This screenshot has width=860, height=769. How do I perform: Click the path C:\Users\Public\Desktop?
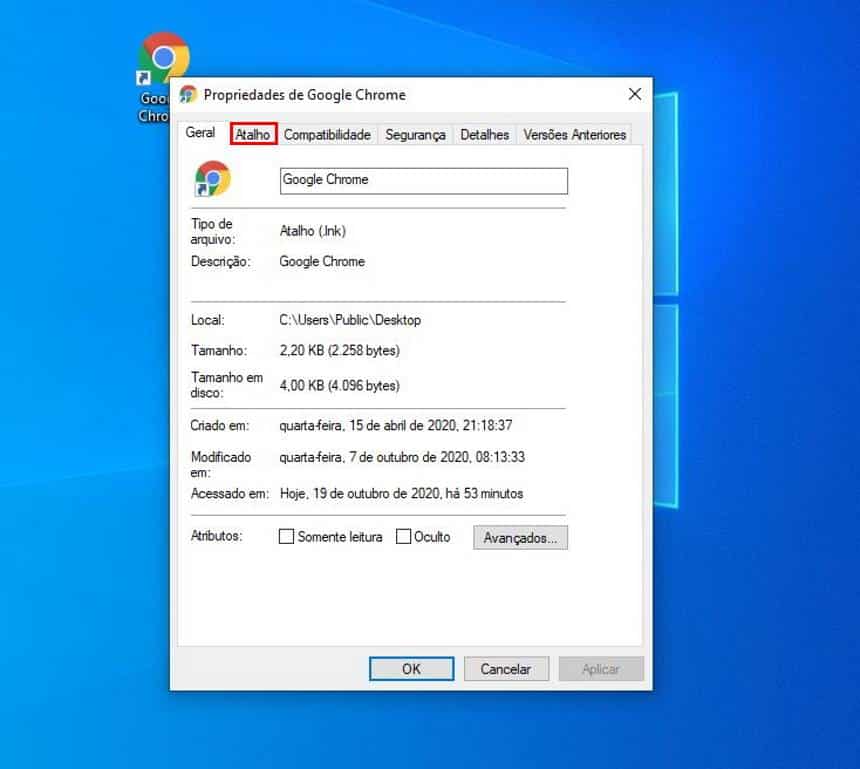pyautogui.click(x=350, y=320)
